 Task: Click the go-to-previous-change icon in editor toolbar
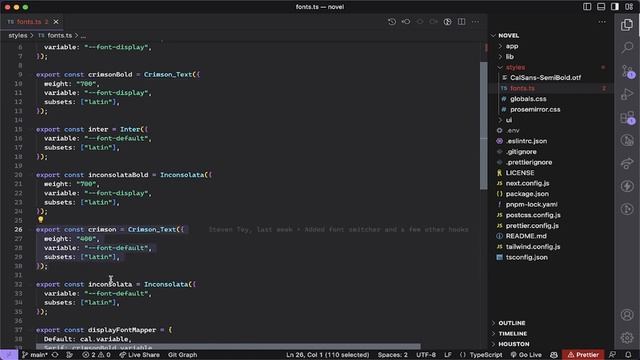[x=406, y=22]
